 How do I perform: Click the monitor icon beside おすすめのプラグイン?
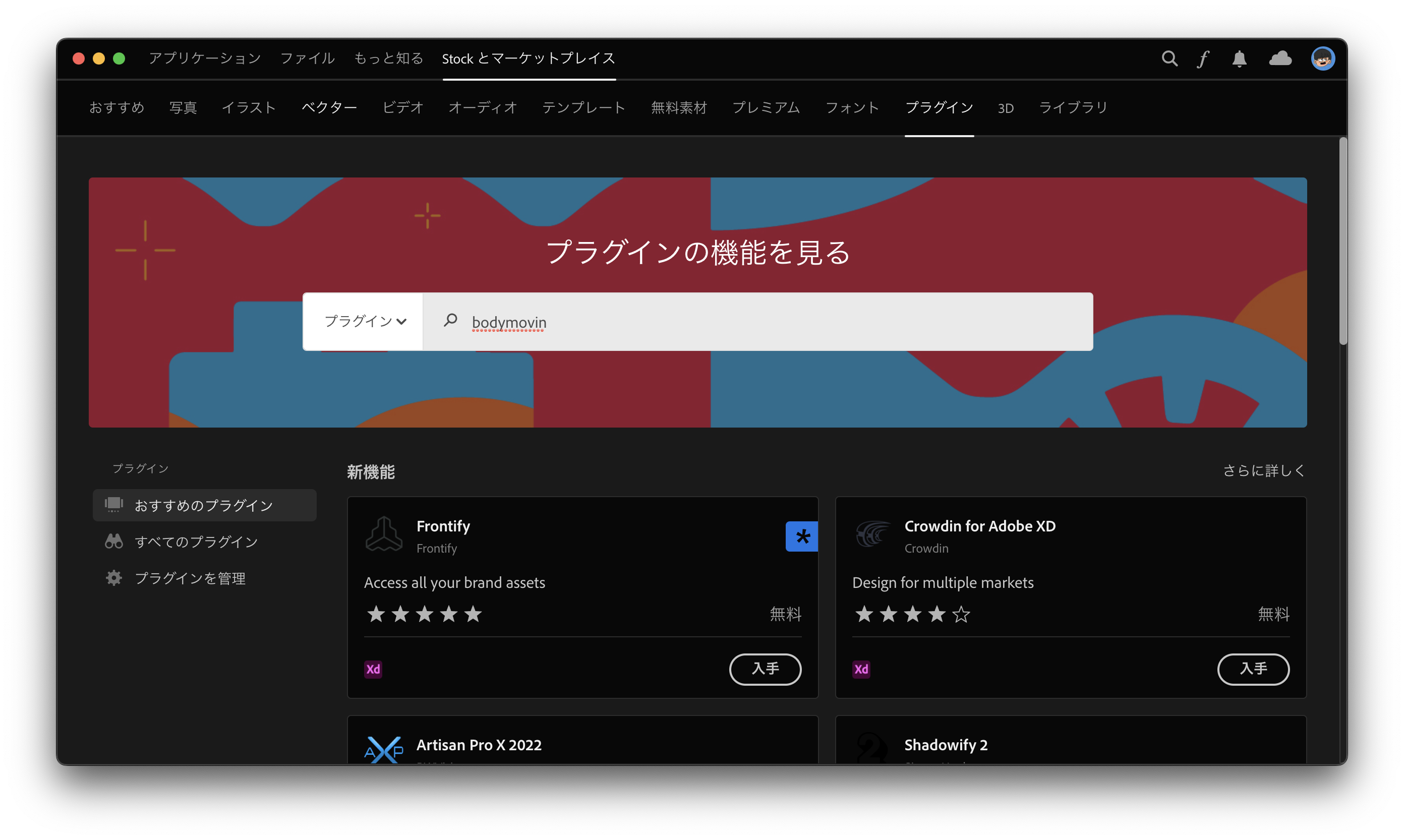coord(114,504)
